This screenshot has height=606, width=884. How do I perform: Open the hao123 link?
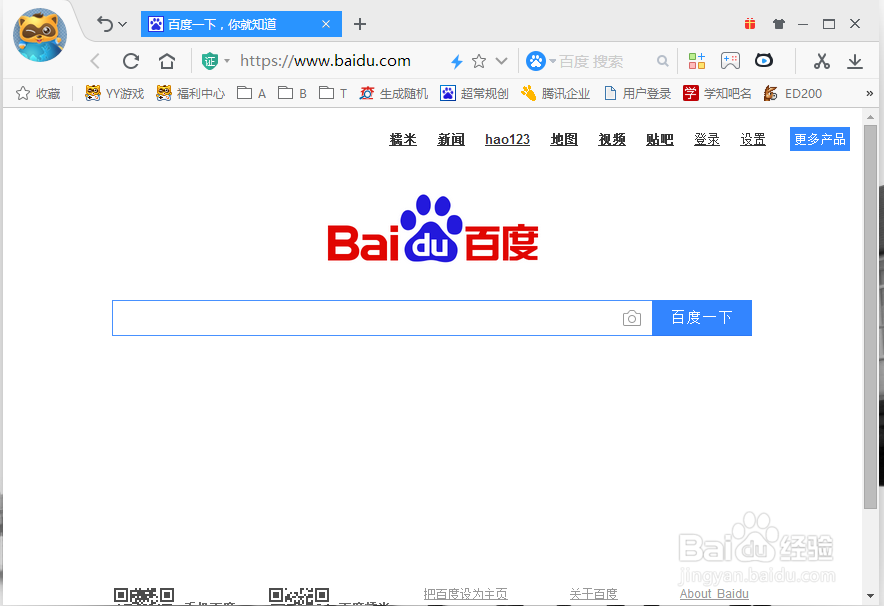click(507, 139)
